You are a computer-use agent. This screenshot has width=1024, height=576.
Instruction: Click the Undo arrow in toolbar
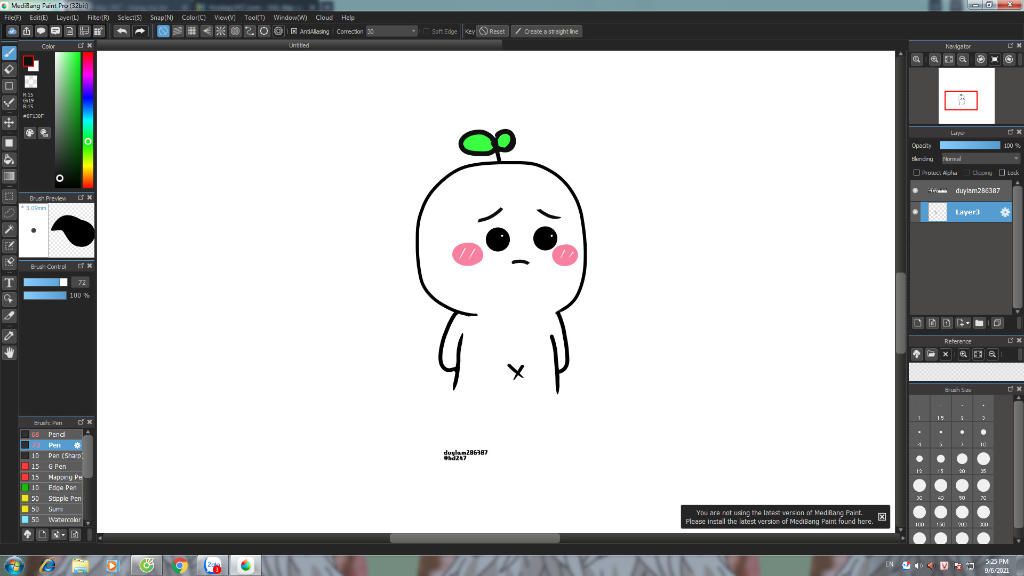[x=122, y=31]
